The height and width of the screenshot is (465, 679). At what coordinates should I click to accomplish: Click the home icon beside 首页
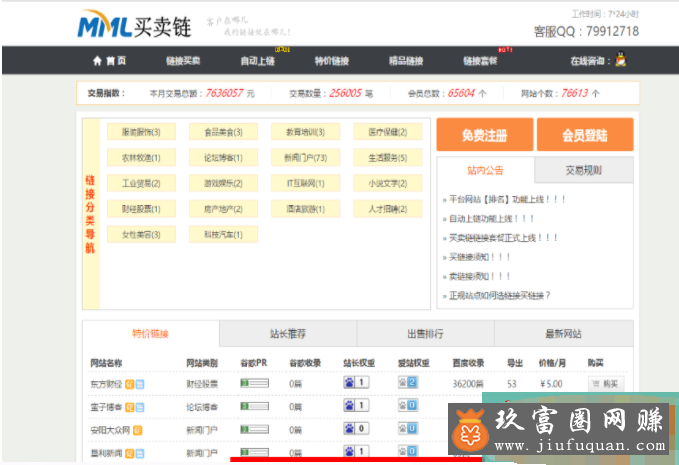(x=98, y=61)
